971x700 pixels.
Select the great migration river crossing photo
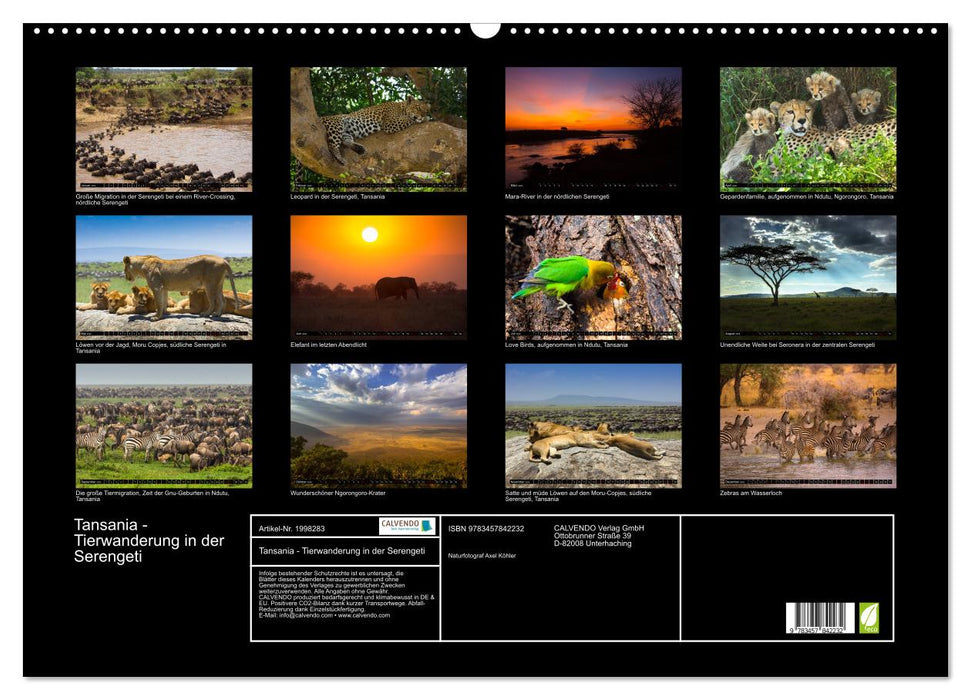(x=163, y=128)
